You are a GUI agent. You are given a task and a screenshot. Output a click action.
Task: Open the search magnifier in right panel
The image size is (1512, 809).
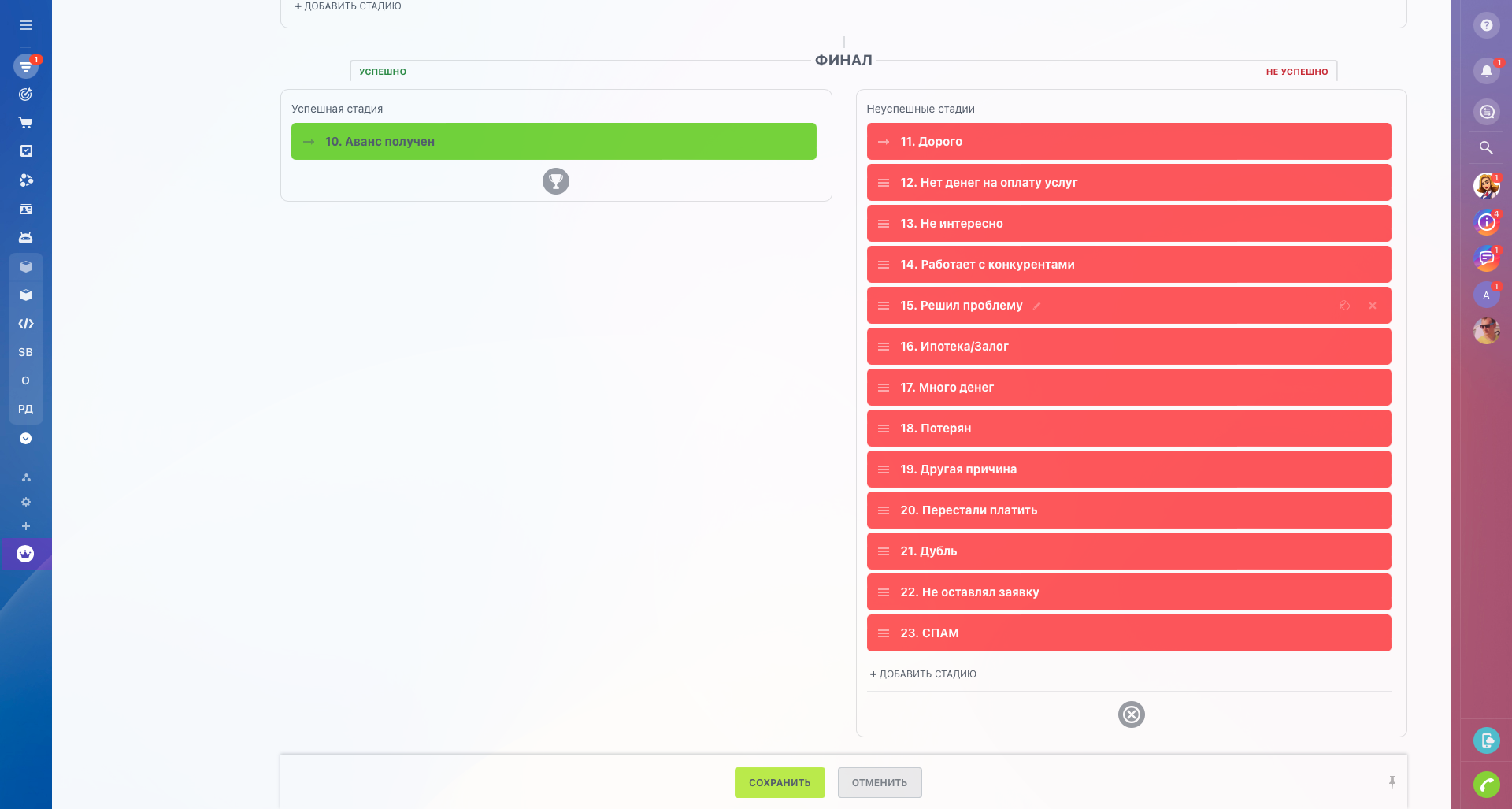(1487, 147)
